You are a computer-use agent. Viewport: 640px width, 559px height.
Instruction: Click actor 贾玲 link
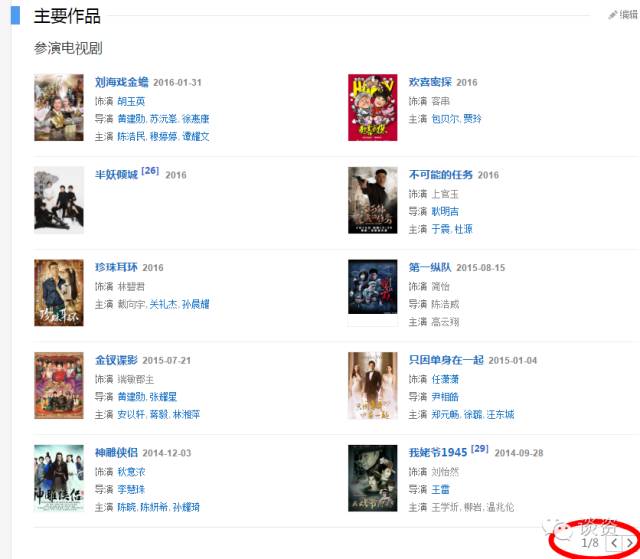point(473,119)
